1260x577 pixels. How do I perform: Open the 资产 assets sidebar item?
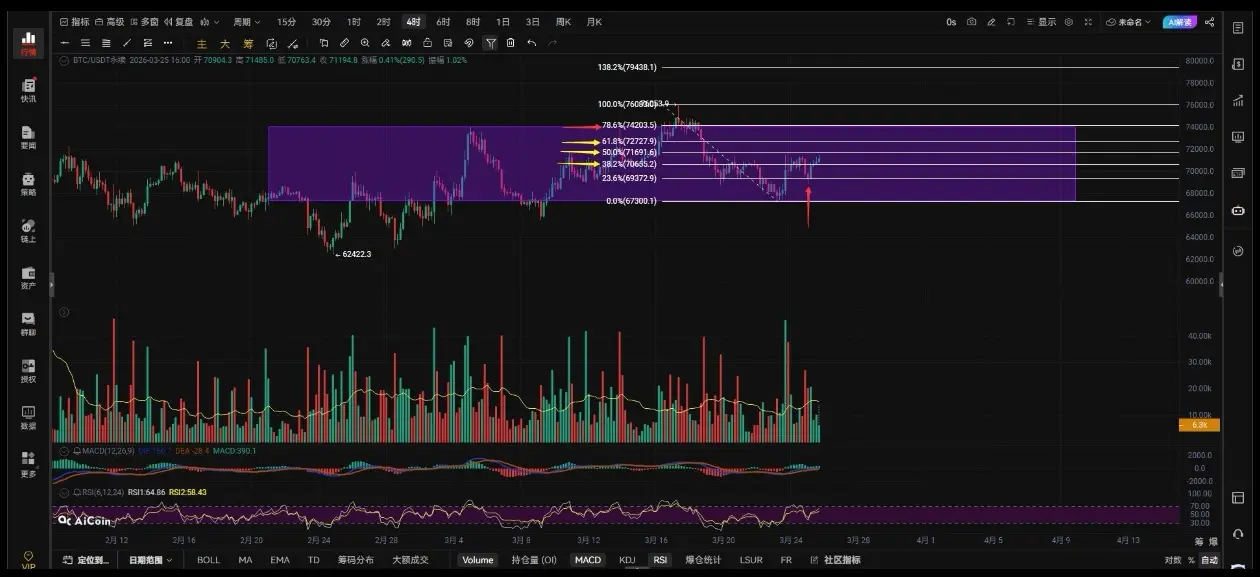pos(28,278)
